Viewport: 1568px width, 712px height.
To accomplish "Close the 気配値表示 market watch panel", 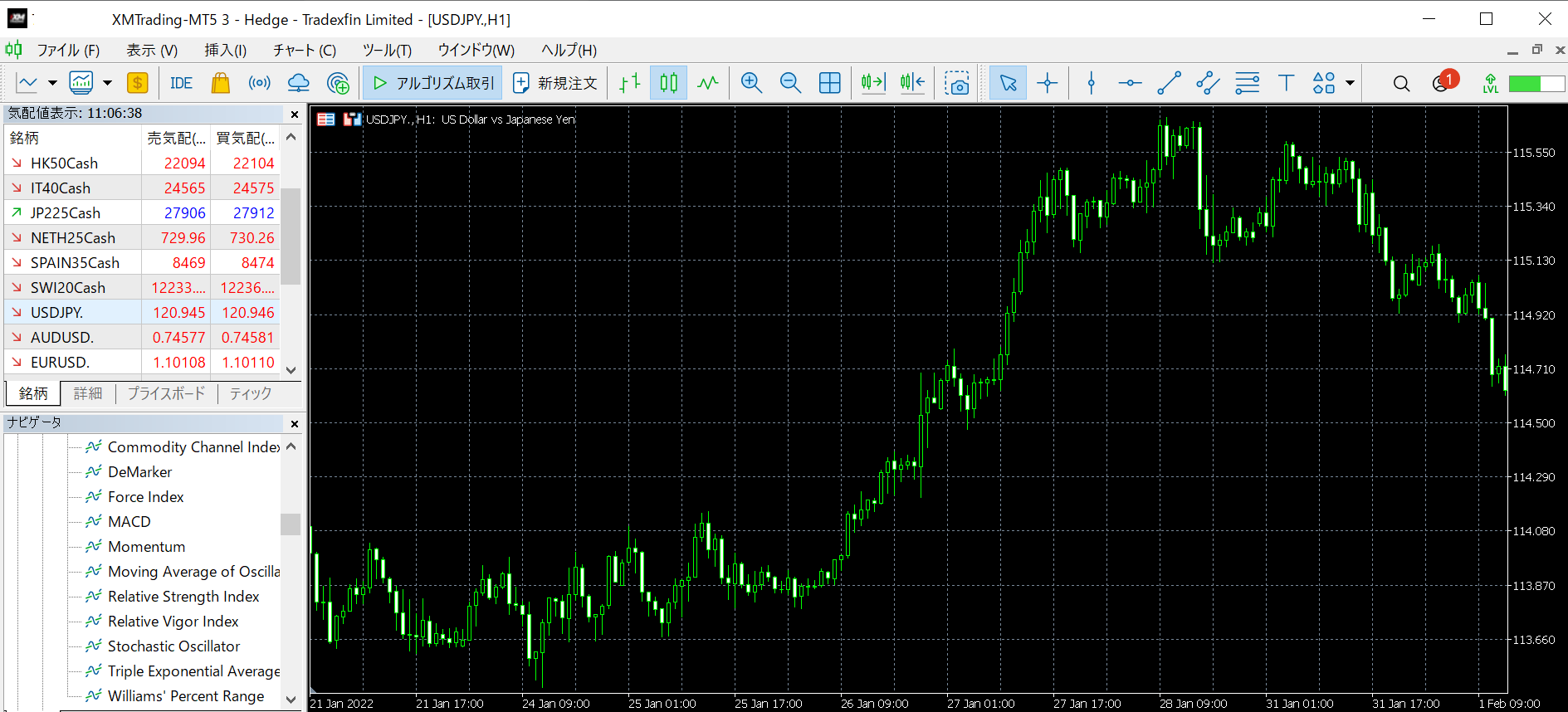I will tap(295, 114).
